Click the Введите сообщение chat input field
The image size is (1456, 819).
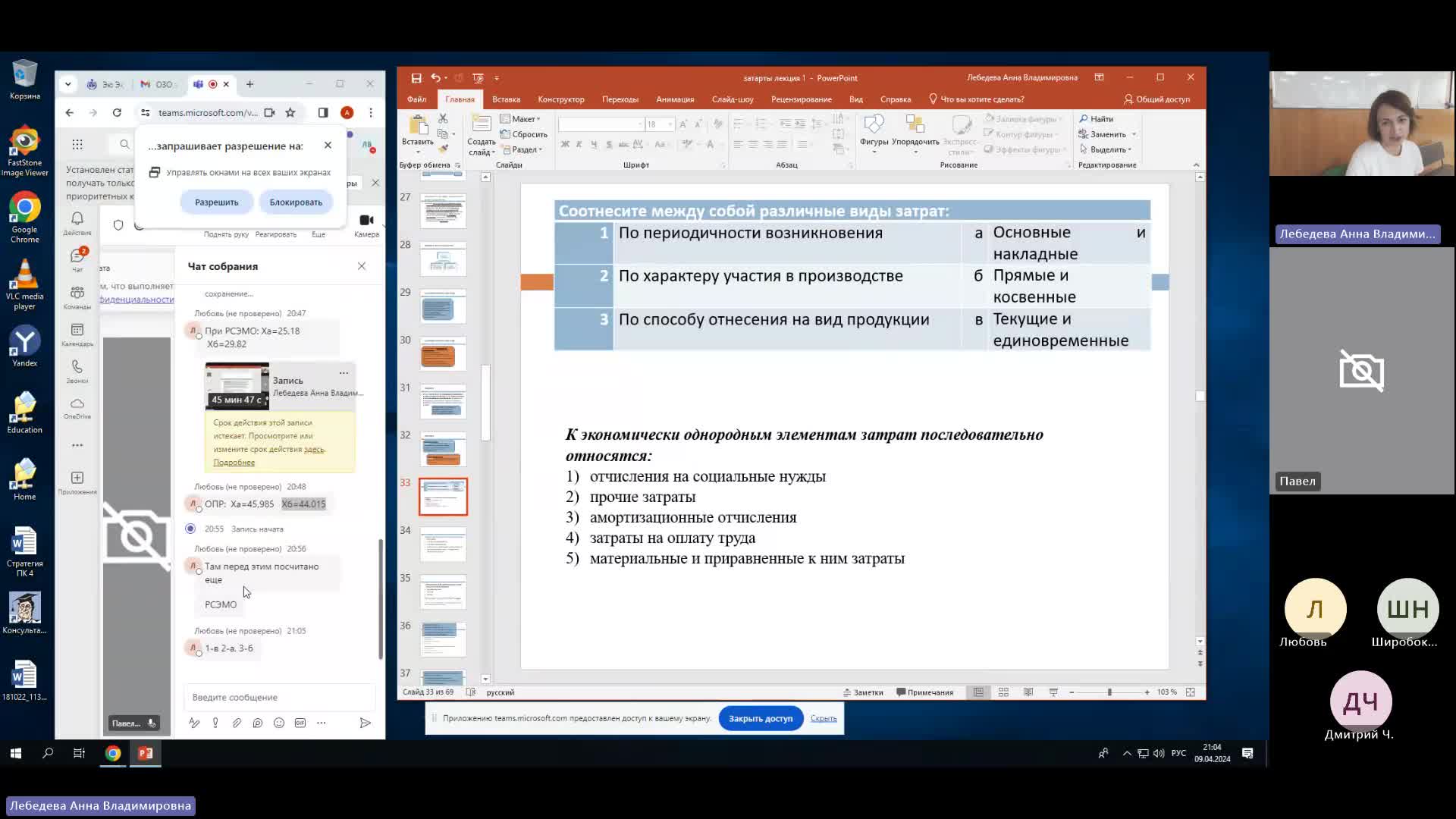(279, 697)
